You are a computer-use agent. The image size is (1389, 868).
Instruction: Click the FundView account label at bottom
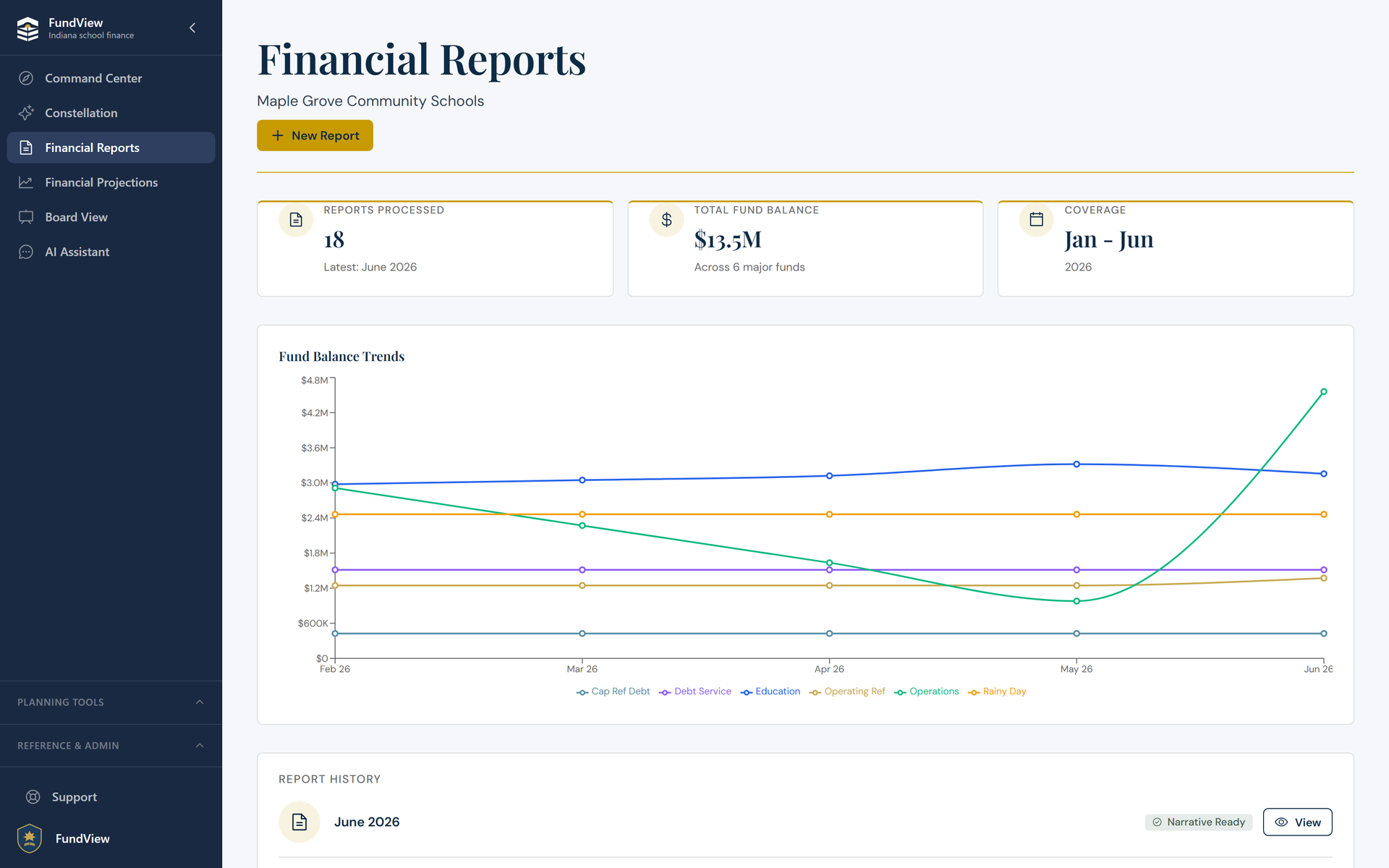82,838
